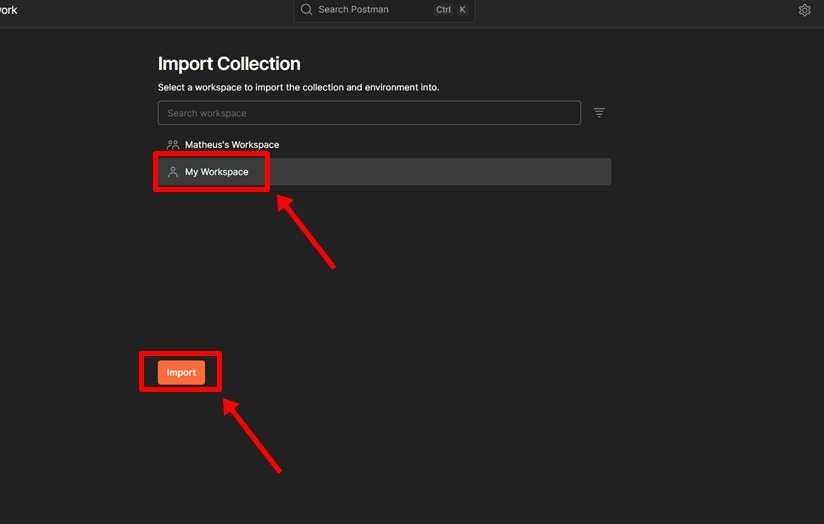Click the person icon beside My Workspace
The width and height of the screenshot is (824, 524).
(x=172, y=172)
